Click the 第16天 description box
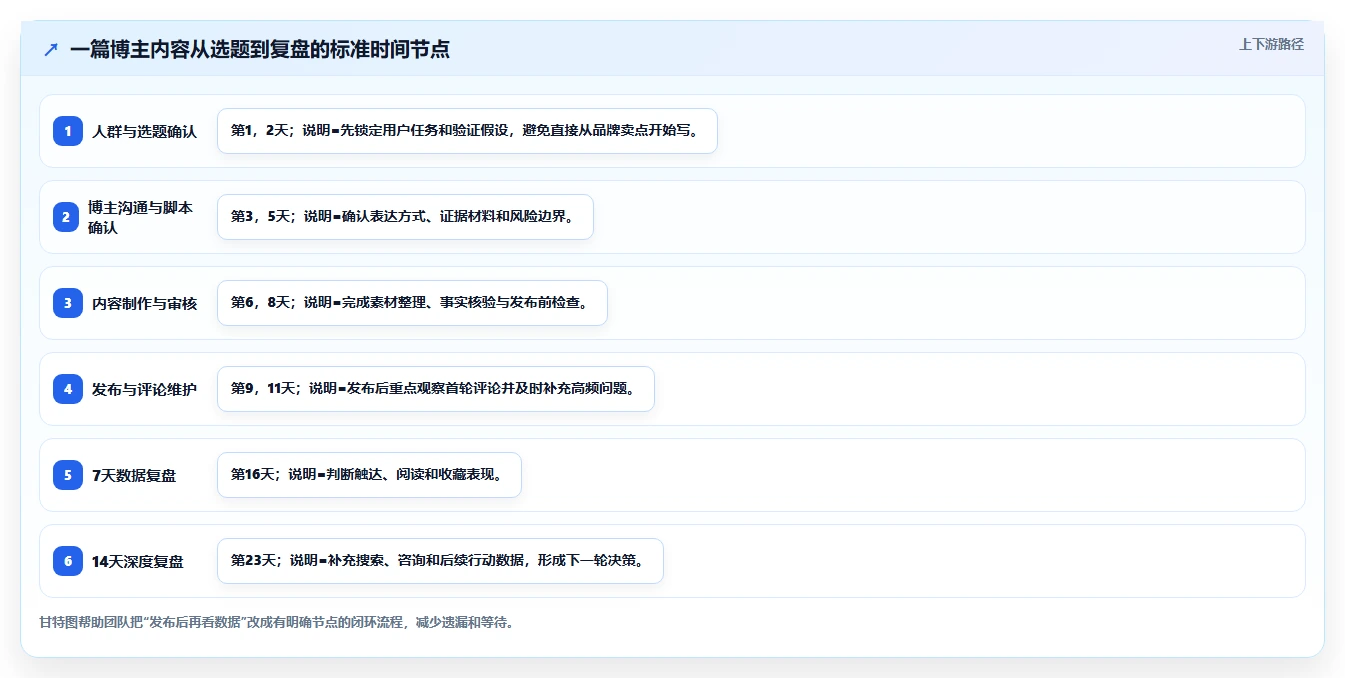1345x678 pixels. pyautogui.click(x=369, y=475)
